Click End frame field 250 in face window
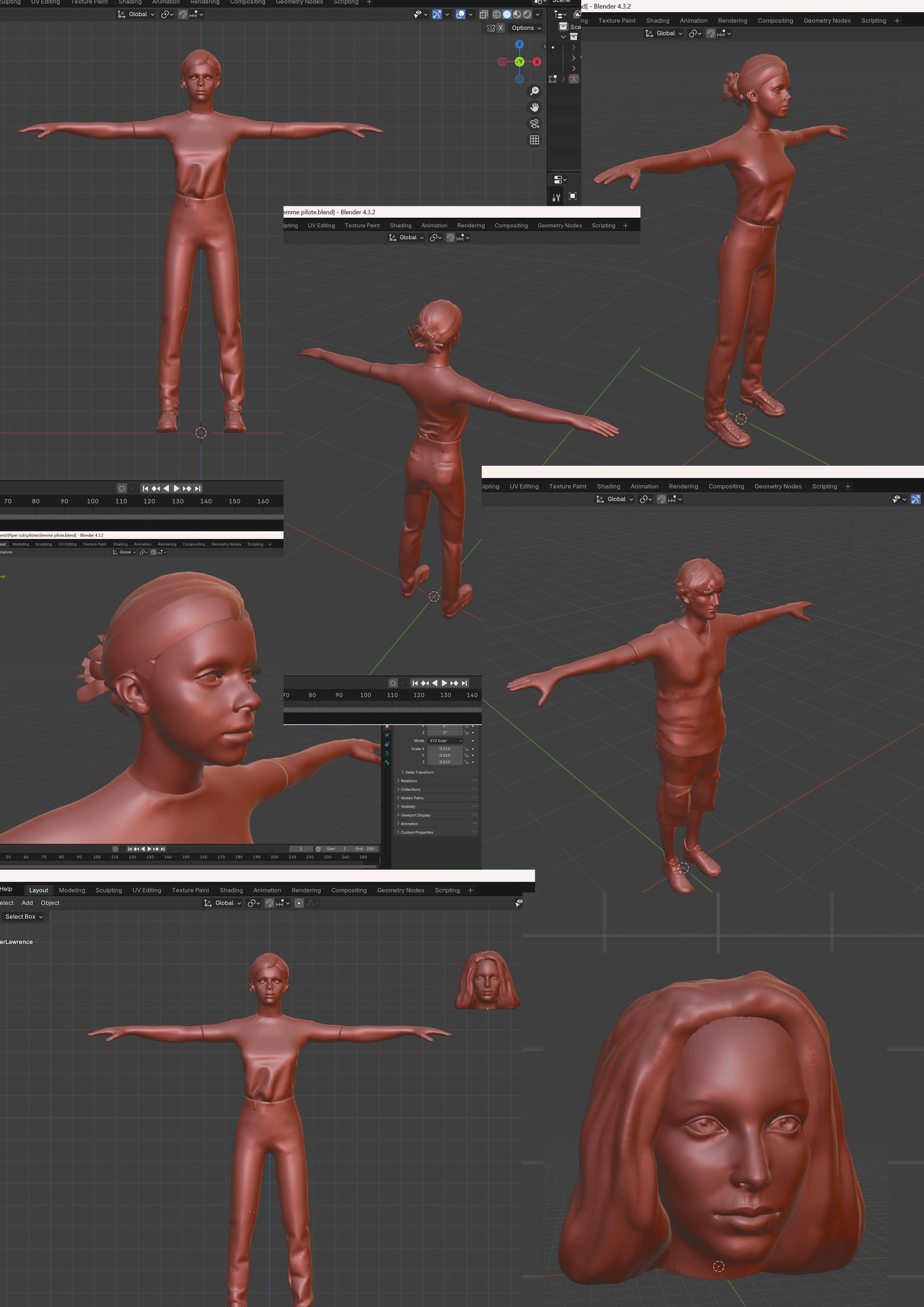This screenshot has height=1307, width=924. point(365,849)
